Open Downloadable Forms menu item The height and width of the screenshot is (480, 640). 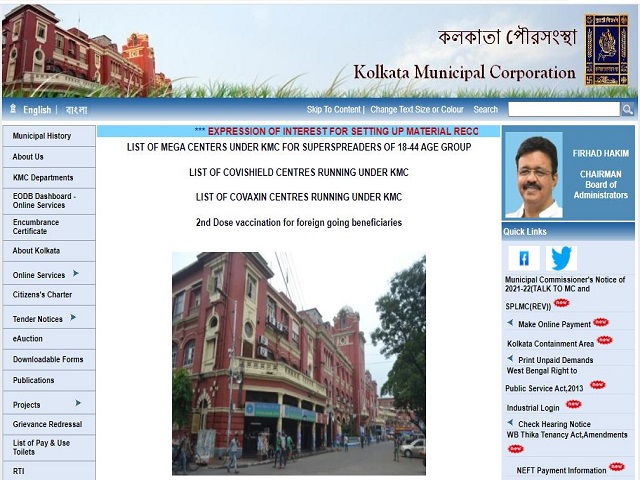coord(49,360)
